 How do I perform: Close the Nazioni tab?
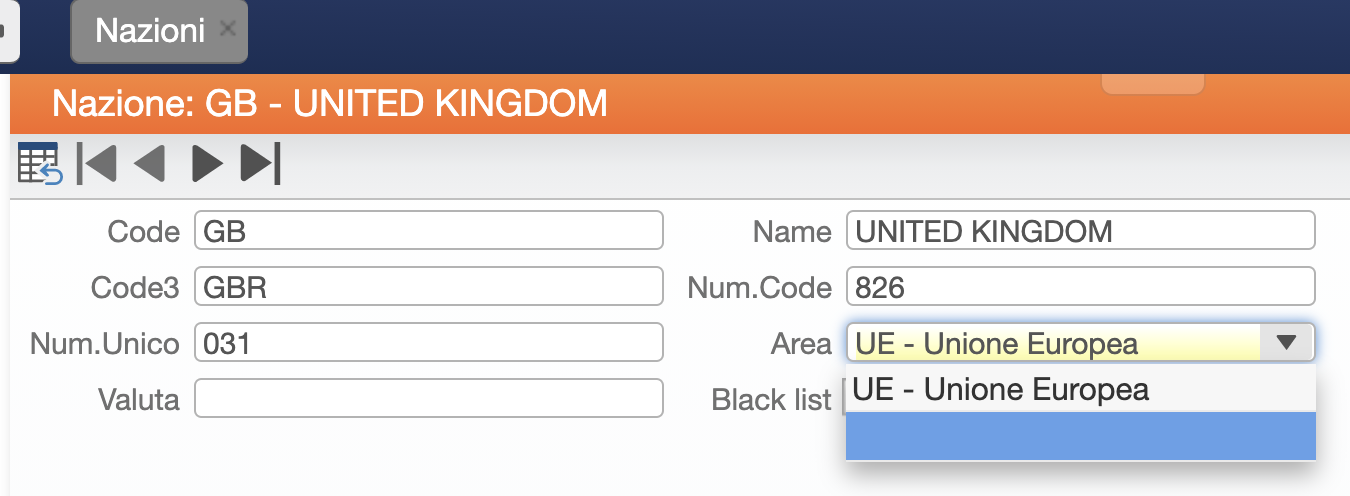(227, 28)
